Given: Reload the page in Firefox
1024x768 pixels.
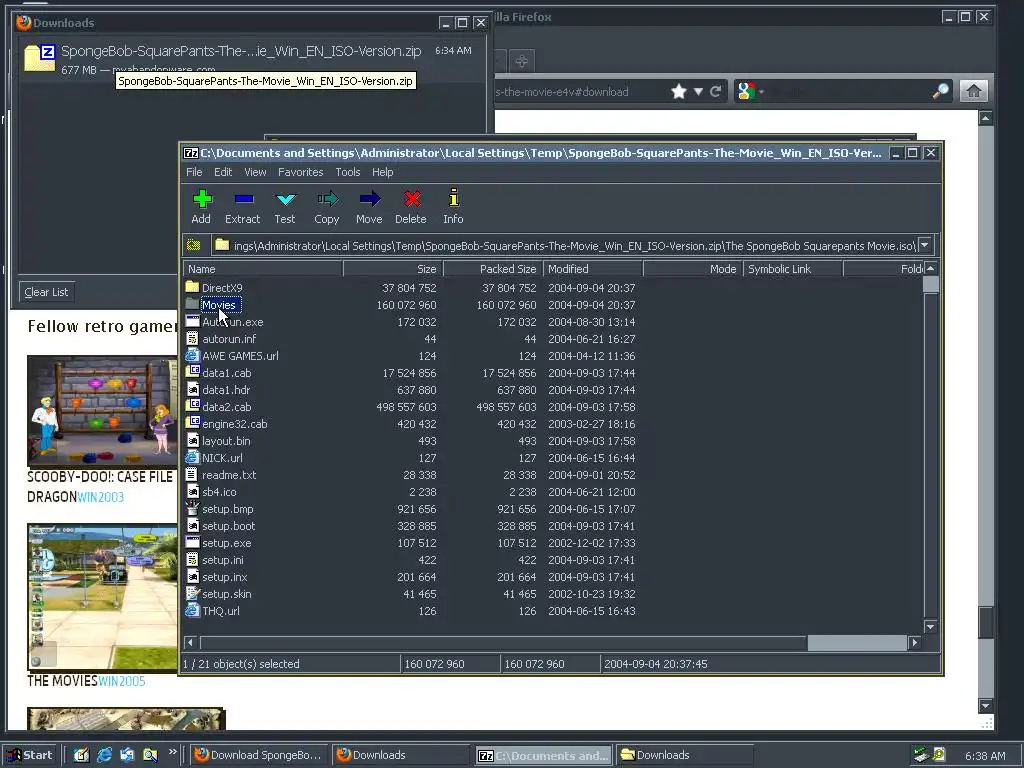Looking at the screenshot, I should (716, 91).
